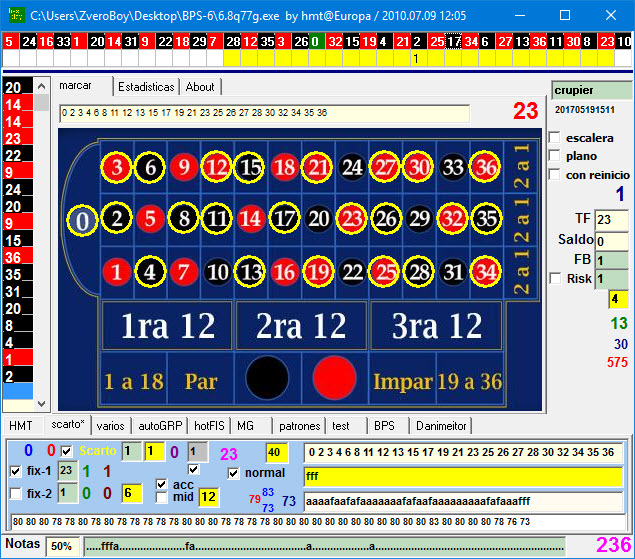Switch to the hotFIS tab
Screen dimensions: 635x559
click(x=209, y=426)
